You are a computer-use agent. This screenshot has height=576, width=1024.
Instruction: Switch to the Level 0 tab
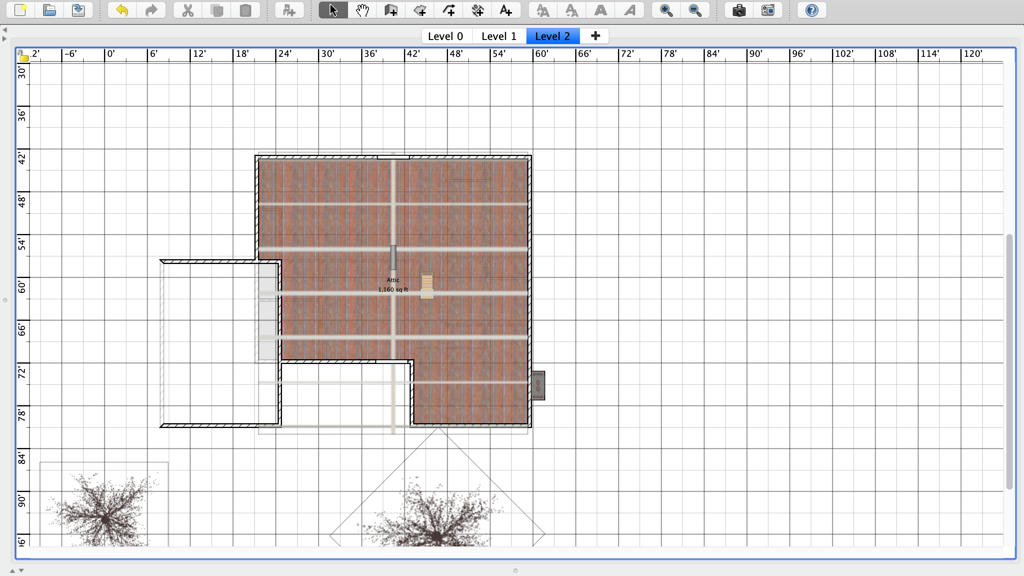(445, 37)
